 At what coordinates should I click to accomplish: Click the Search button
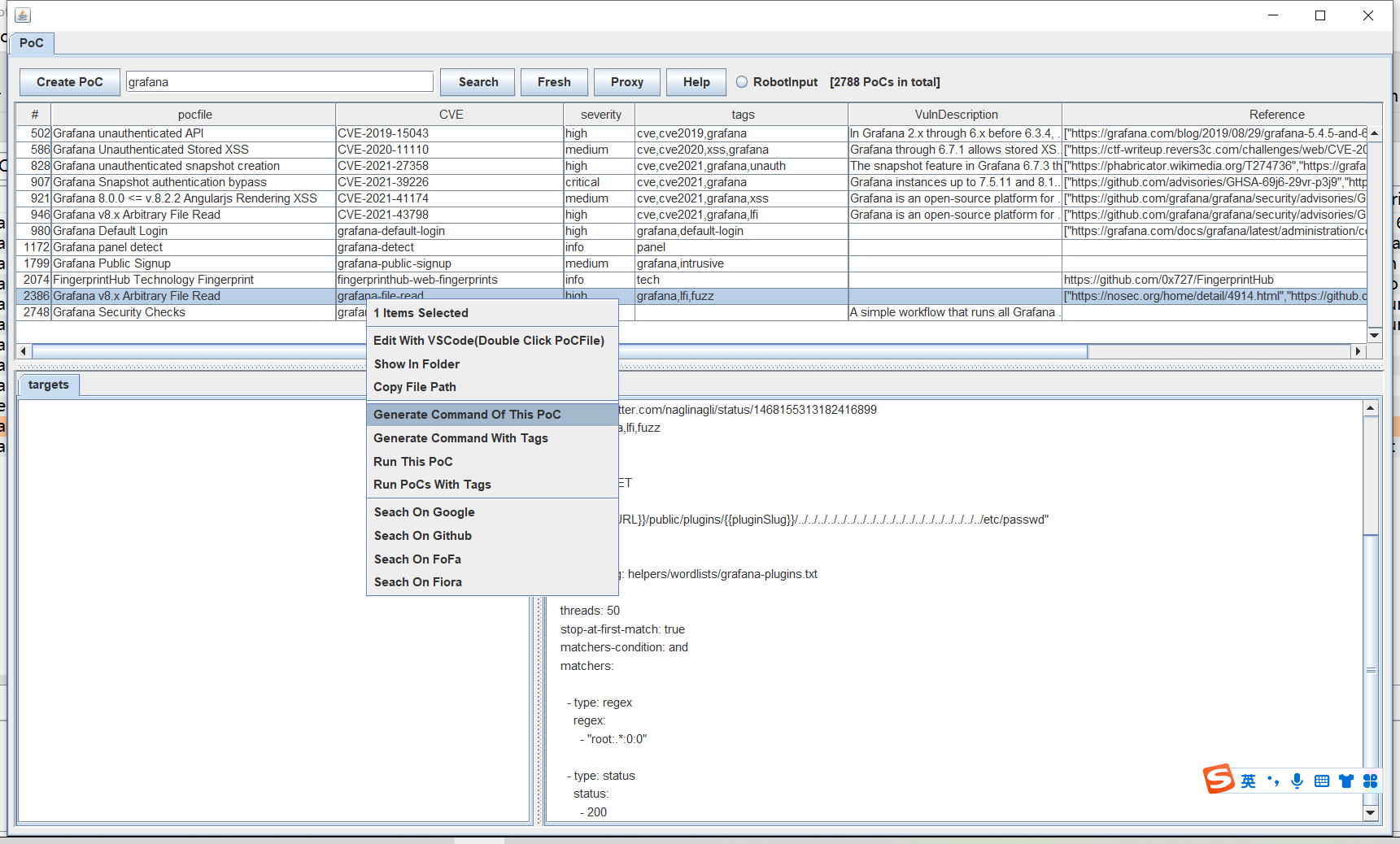[478, 82]
